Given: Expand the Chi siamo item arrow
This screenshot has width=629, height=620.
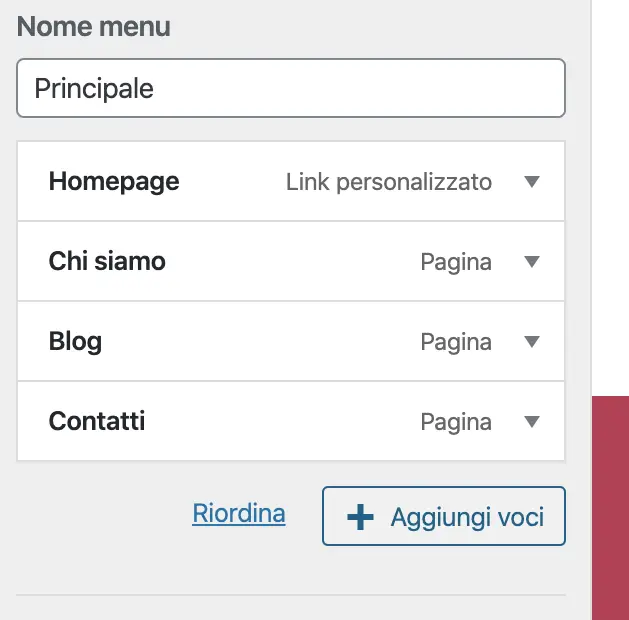Looking at the screenshot, I should (532, 262).
